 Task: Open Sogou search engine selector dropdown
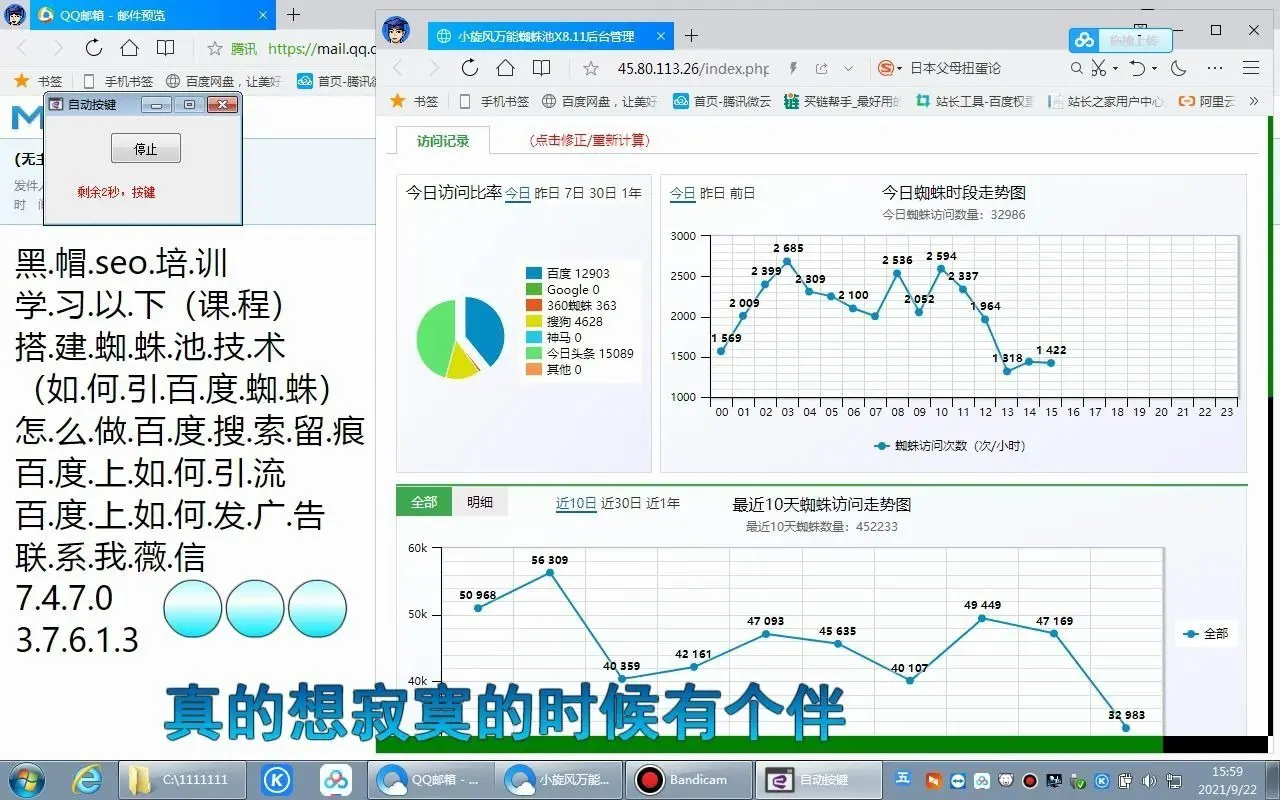pos(888,68)
